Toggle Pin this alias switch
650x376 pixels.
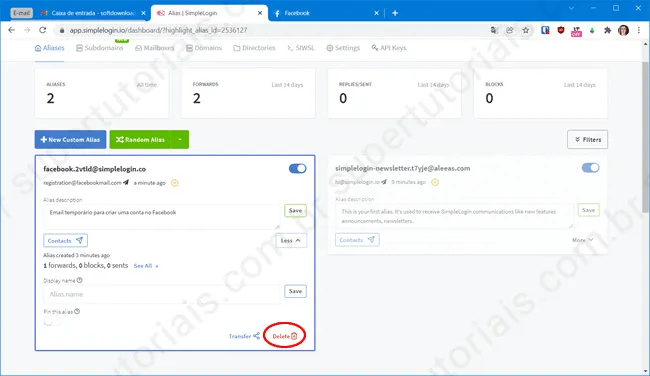[x=52, y=321]
